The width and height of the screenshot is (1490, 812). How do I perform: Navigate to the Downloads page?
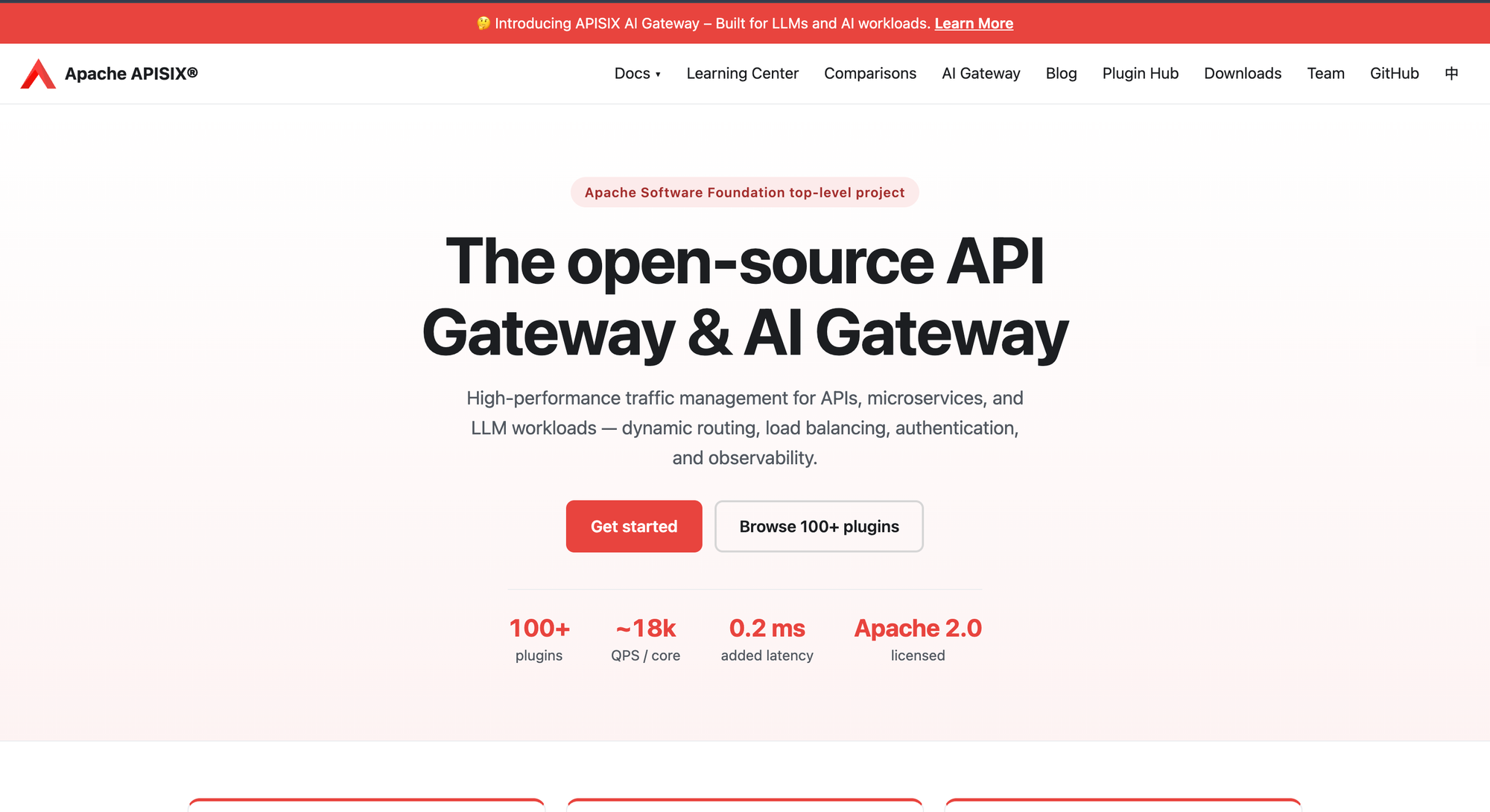1243,73
